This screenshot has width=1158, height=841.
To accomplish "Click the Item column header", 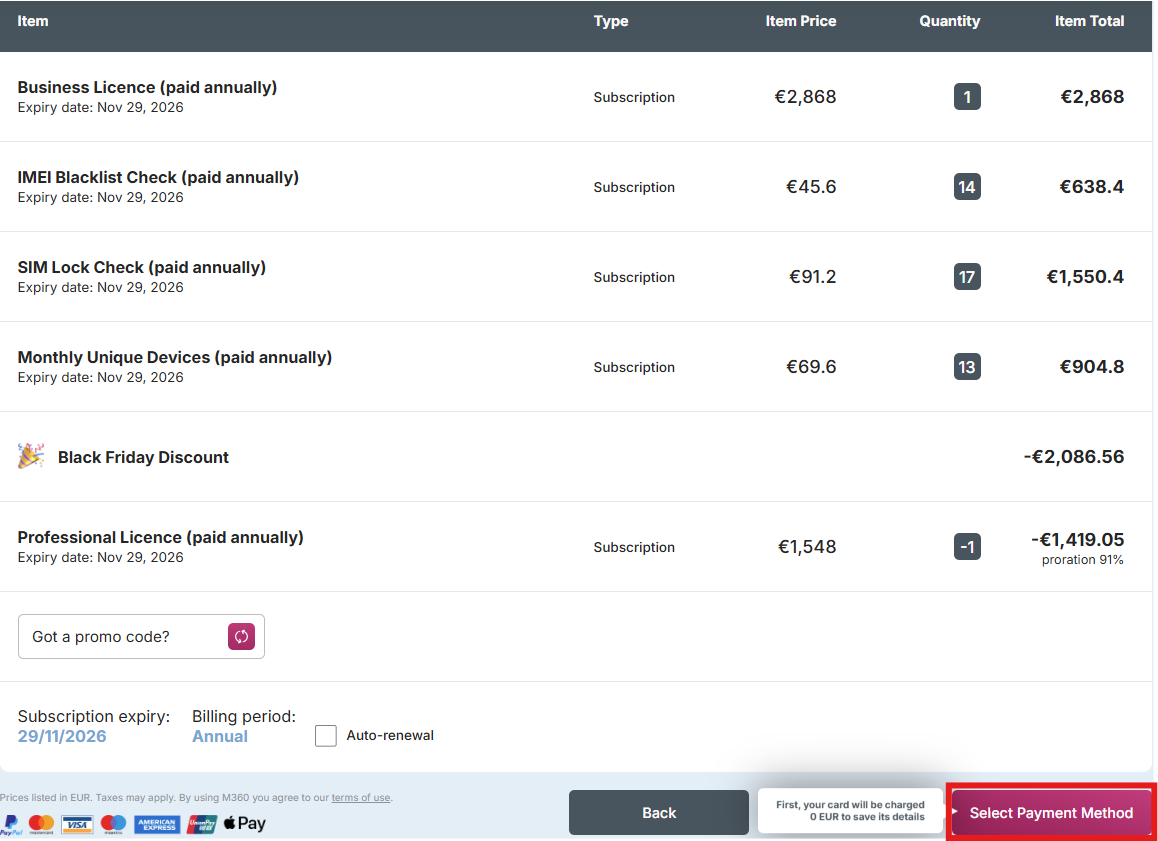I will (x=33, y=21).
